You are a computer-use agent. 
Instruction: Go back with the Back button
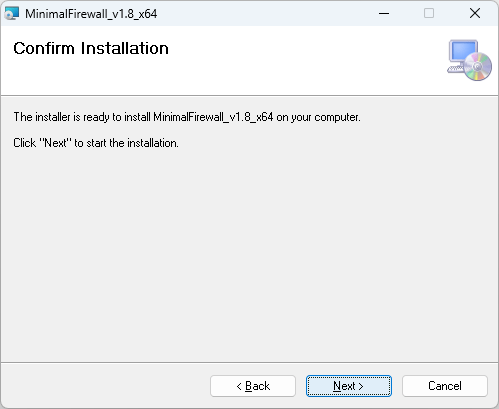click(x=253, y=386)
